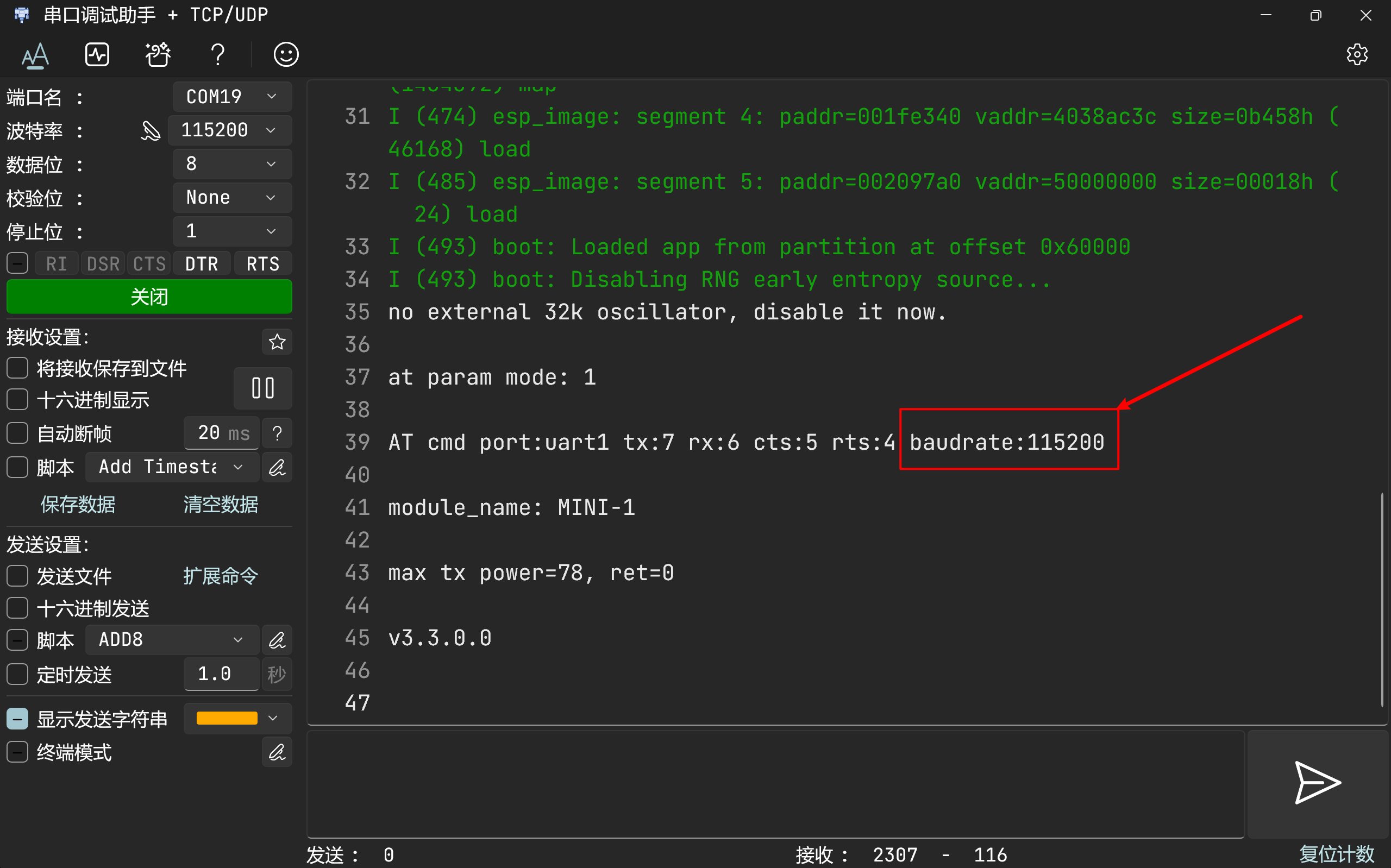The width and height of the screenshot is (1391, 868).
Task: Enable 十六进制发送 checkbox
Action: tap(17, 608)
